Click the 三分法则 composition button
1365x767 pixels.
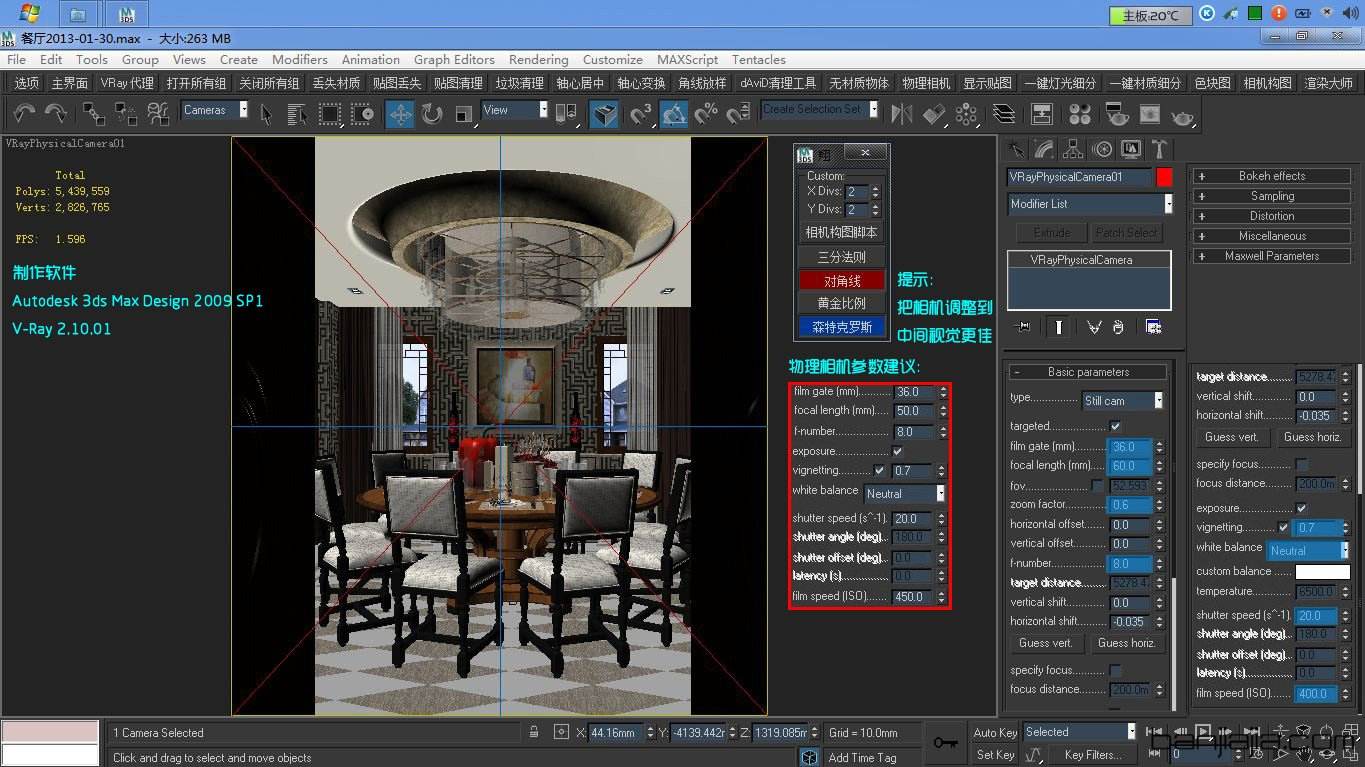(842, 258)
